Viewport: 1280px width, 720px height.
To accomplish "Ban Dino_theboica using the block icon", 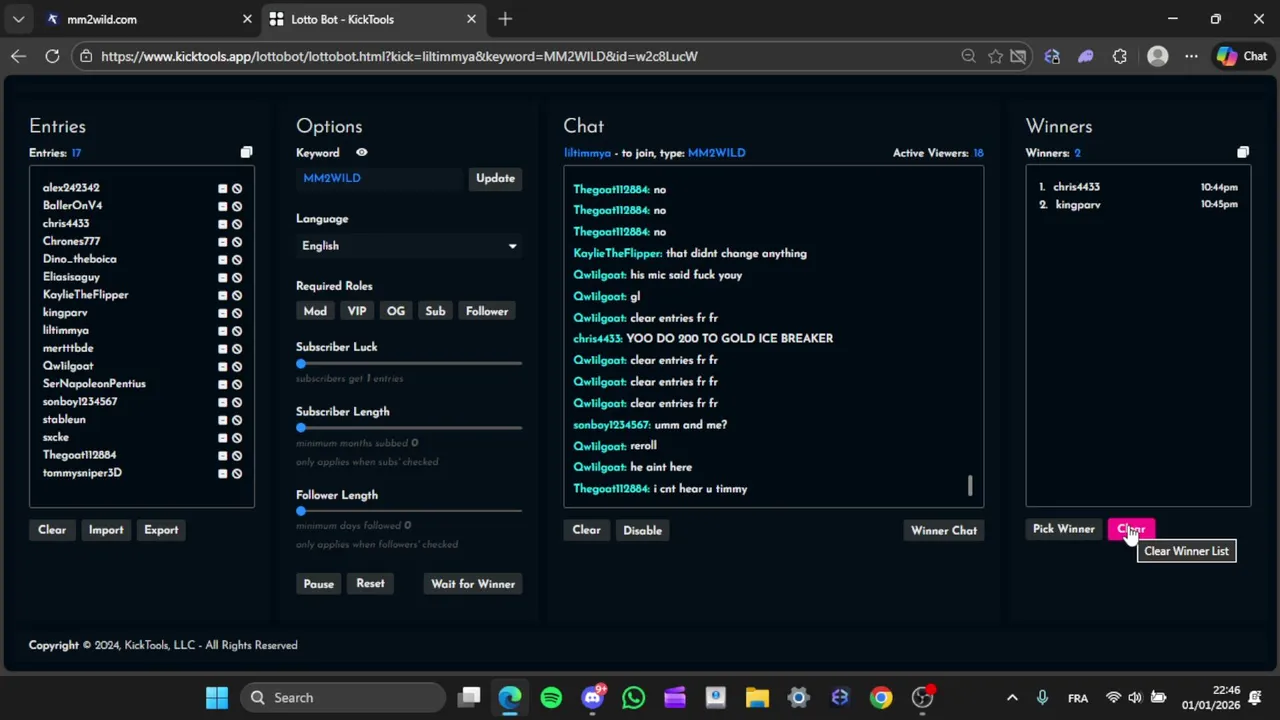I will click(x=237, y=260).
